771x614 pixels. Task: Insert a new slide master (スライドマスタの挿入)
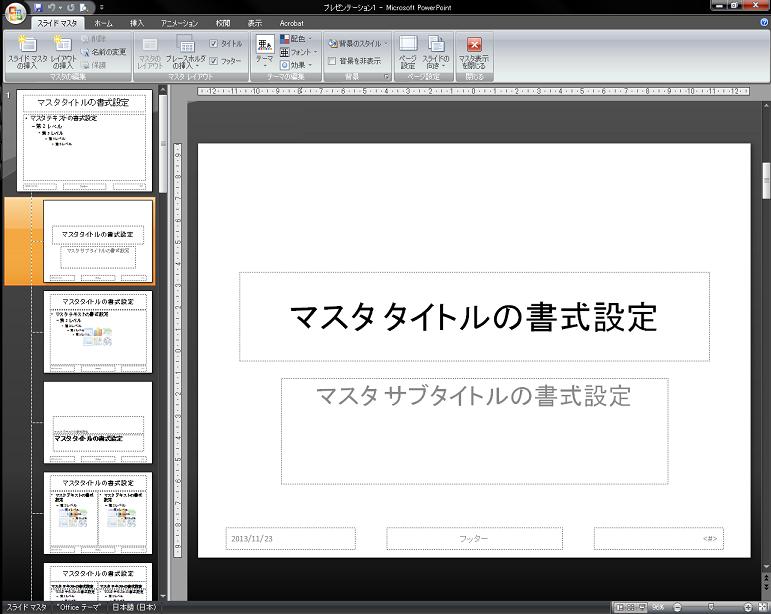tap(28, 52)
